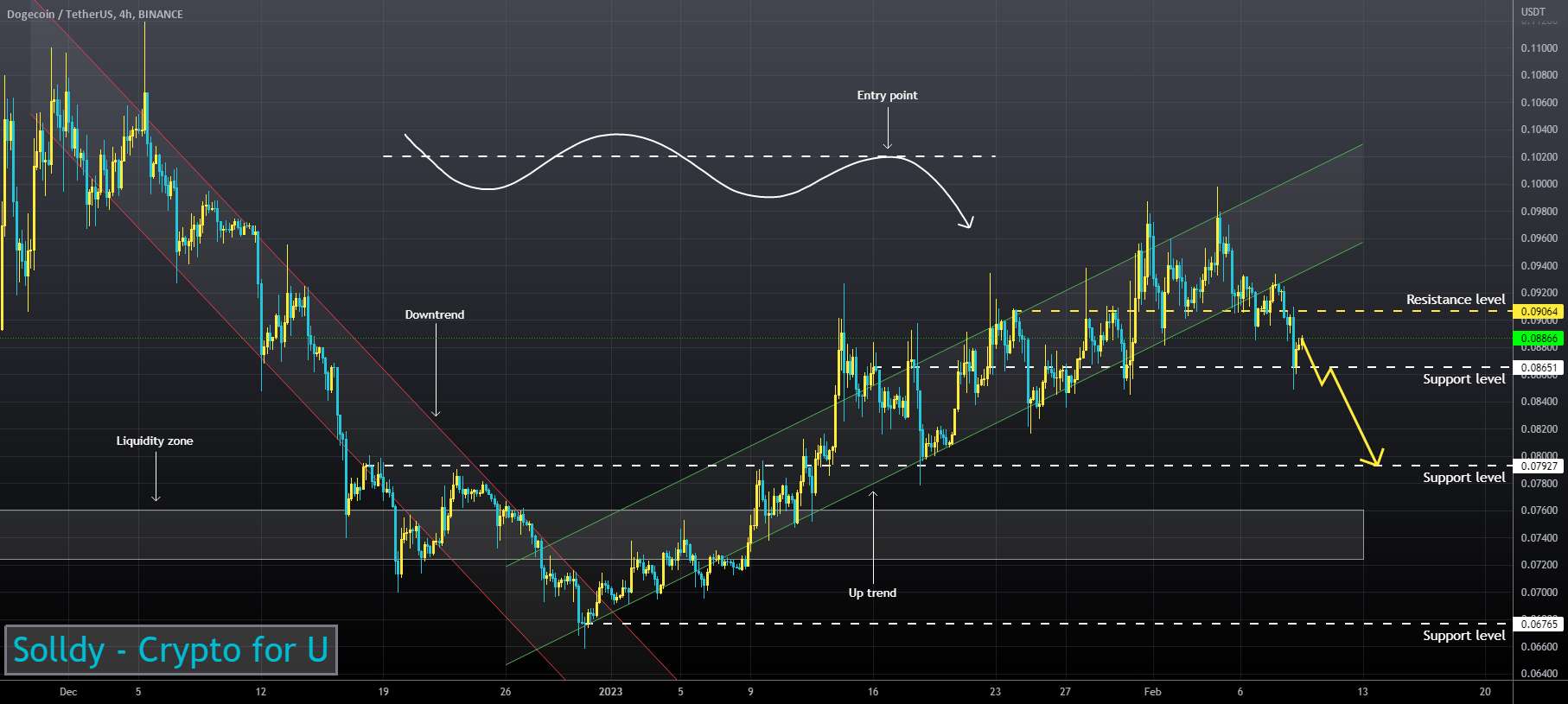This screenshot has width=1568, height=704.
Task: Click the Dogecoin / TetherUS chart title
Action: (x=95, y=14)
